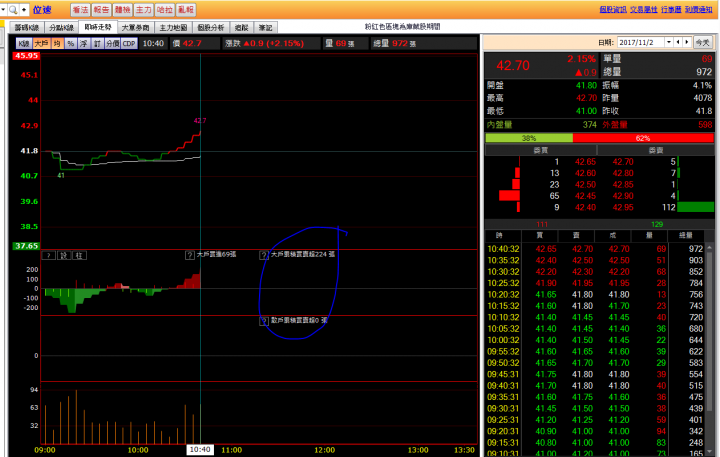Open the 哈拉 button in orange toolbar
Image resolution: width=720 pixels, height=457 pixels.
click(x=165, y=10)
